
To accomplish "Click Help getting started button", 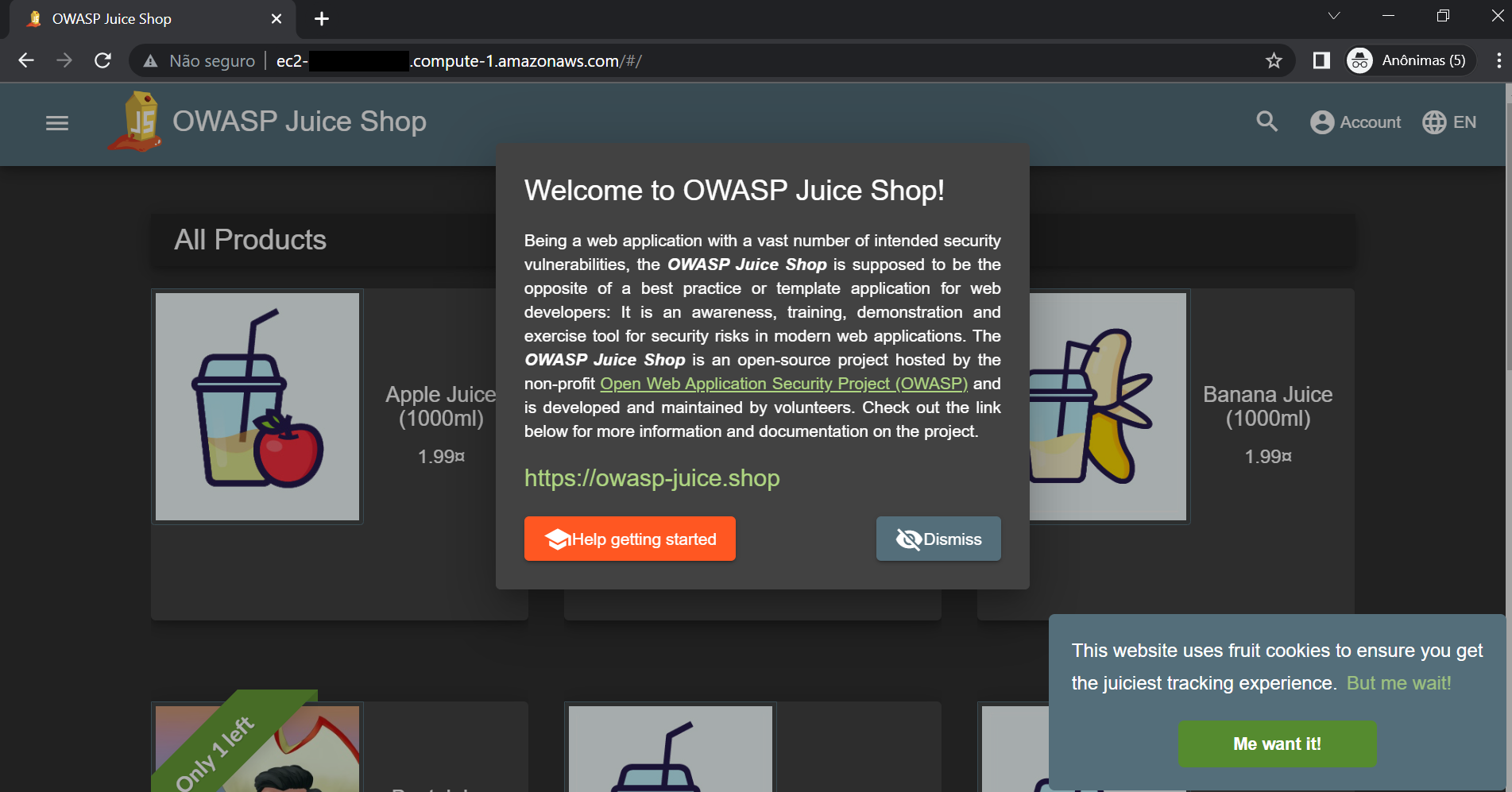I will [630, 539].
